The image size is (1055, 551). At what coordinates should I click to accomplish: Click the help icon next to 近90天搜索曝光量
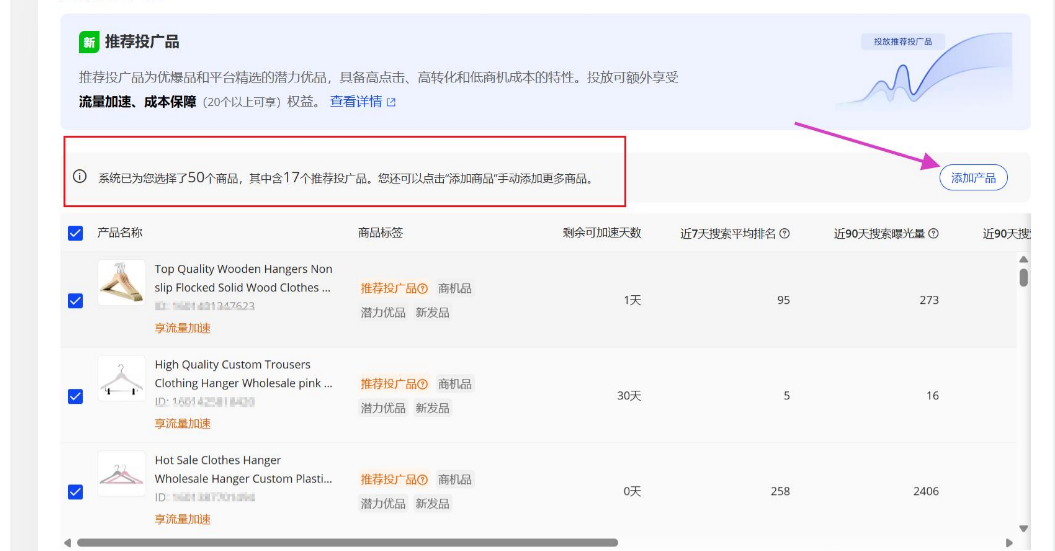click(x=933, y=233)
